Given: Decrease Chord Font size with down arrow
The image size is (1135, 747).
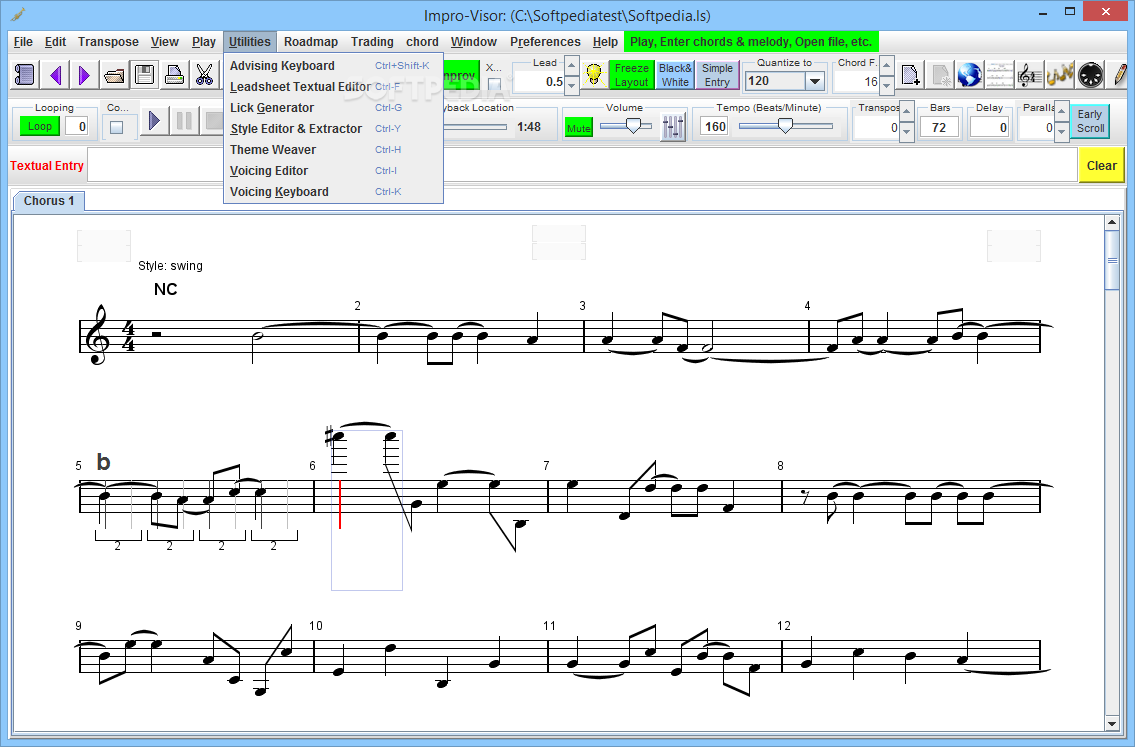Looking at the screenshot, I should pyautogui.click(x=887, y=85).
